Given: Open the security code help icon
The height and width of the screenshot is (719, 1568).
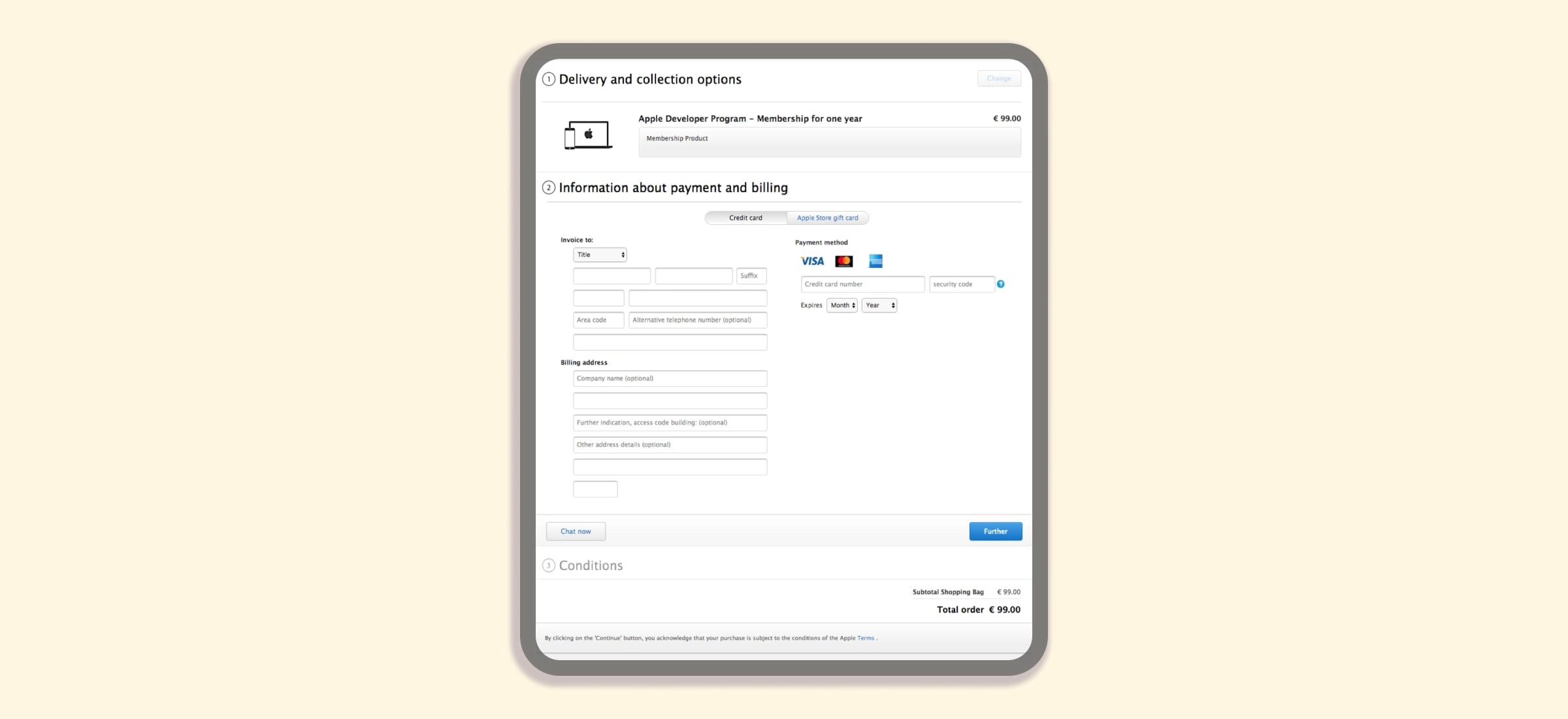Looking at the screenshot, I should pos(1000,284).
